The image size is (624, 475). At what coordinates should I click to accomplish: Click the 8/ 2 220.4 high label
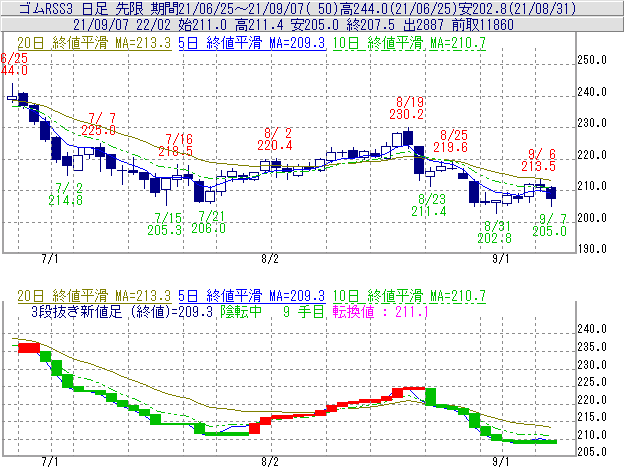(275, 139)
